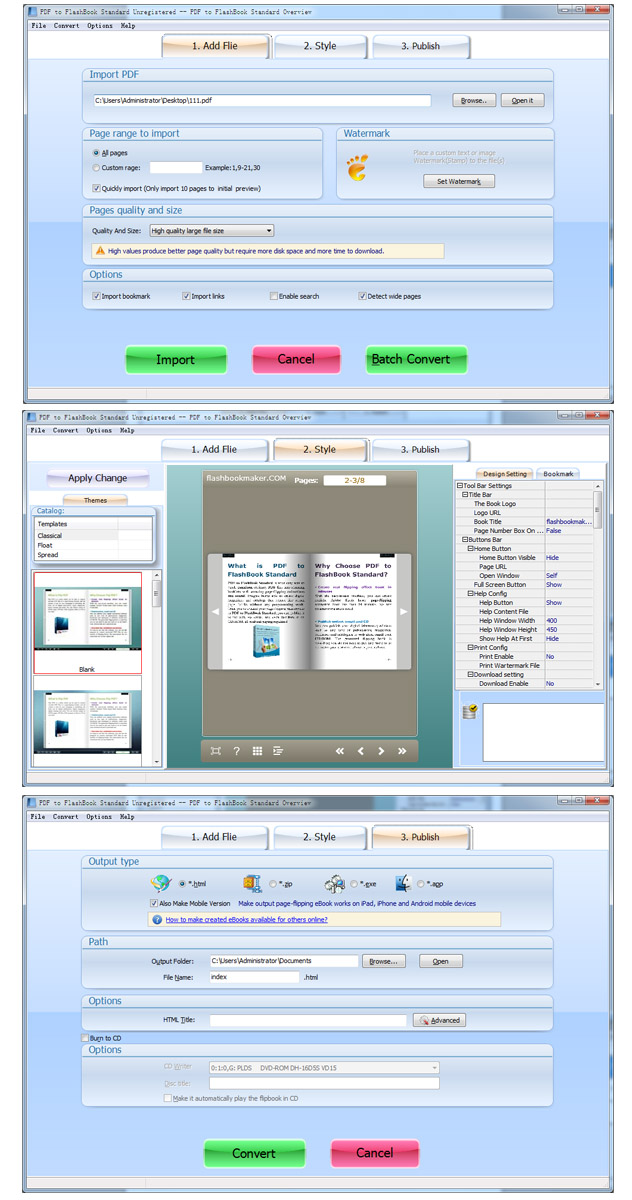Click the Advanced button by HTML Title
The height and width of the screenshot is (1200, 632).
(439, 1020)
